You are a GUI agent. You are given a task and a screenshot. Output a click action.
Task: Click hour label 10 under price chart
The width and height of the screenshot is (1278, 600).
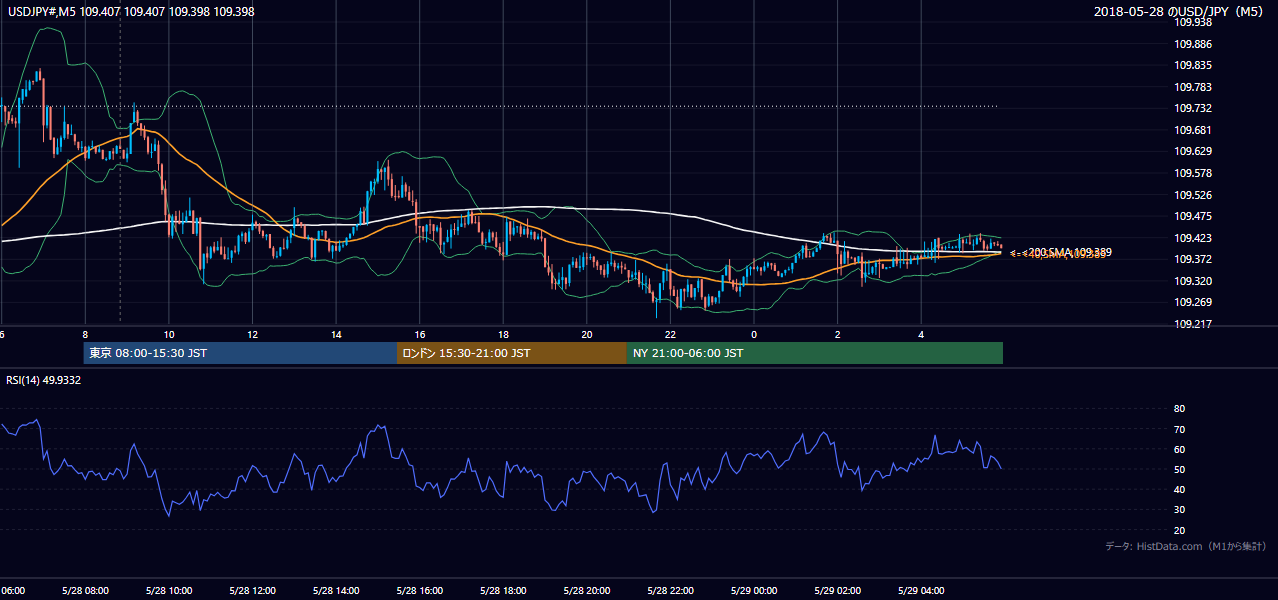[x=169, y=334]
